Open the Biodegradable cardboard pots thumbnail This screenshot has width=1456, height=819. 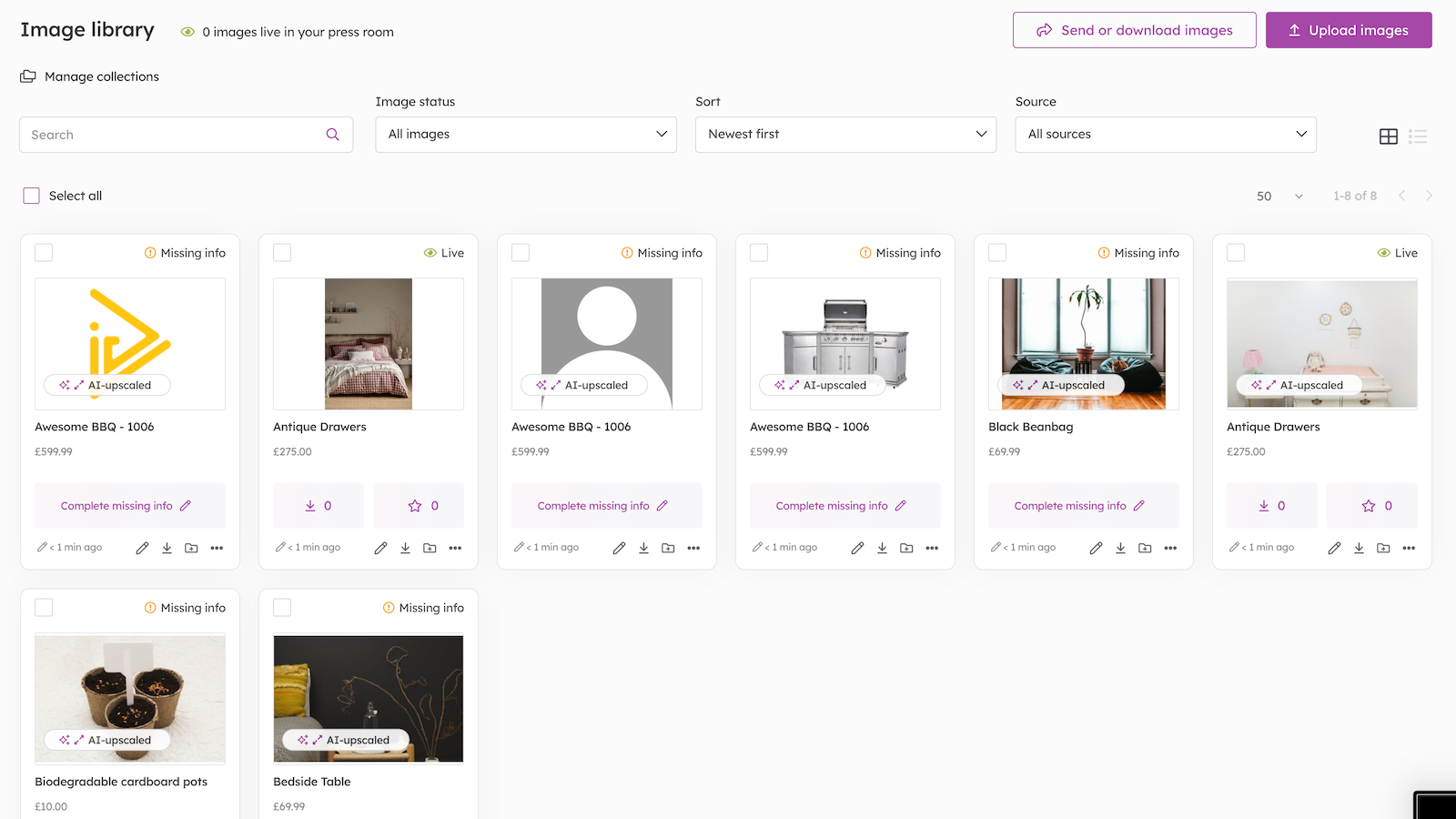[x=130, y=698]
